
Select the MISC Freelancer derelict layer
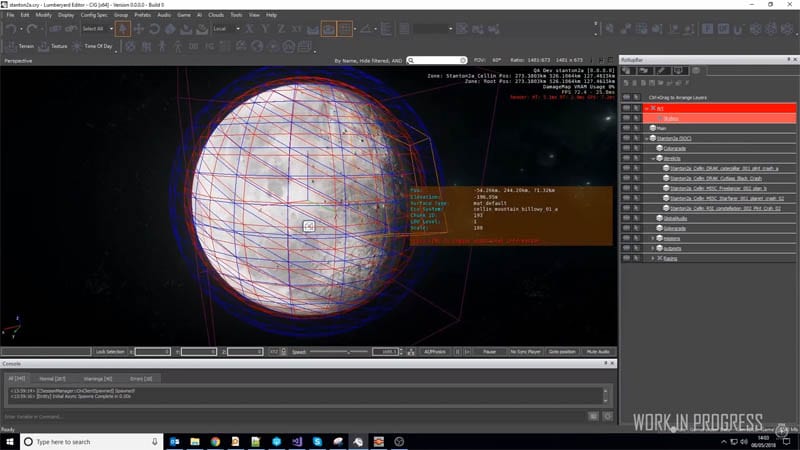(719, 188)
